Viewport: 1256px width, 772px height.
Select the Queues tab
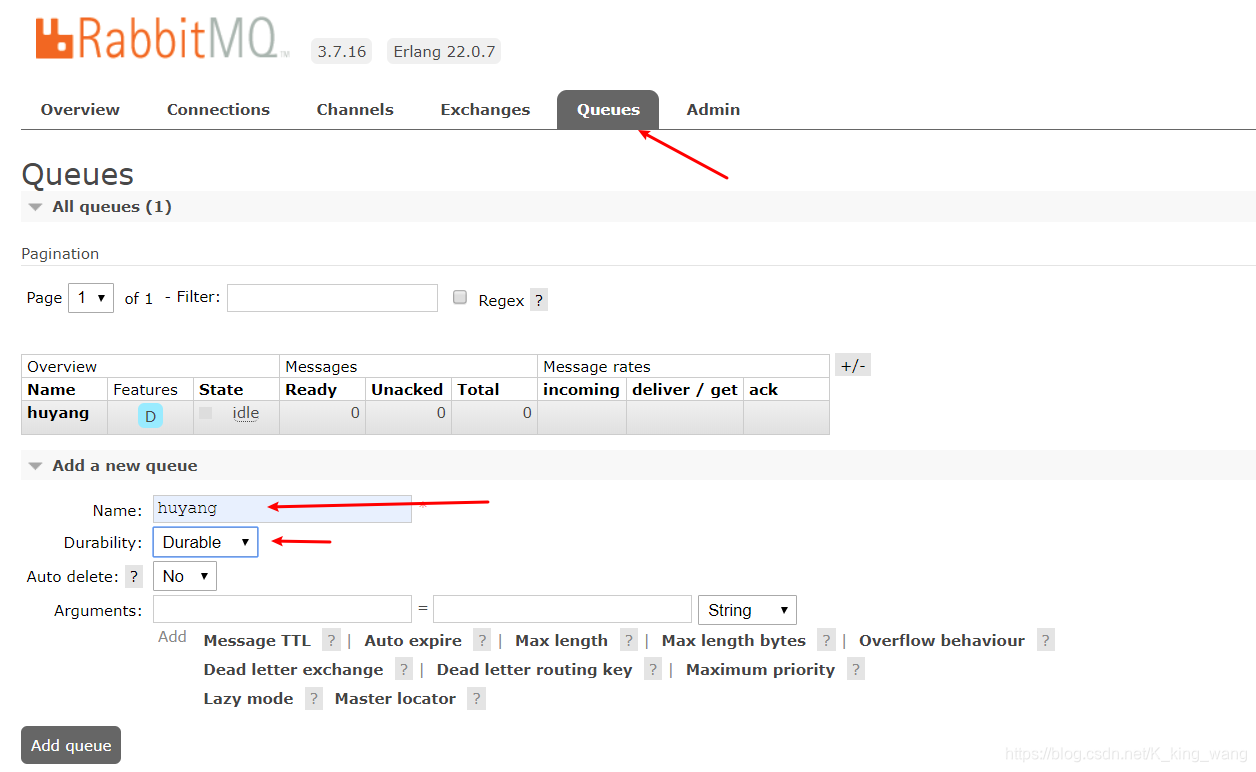(x=608, y=110)
